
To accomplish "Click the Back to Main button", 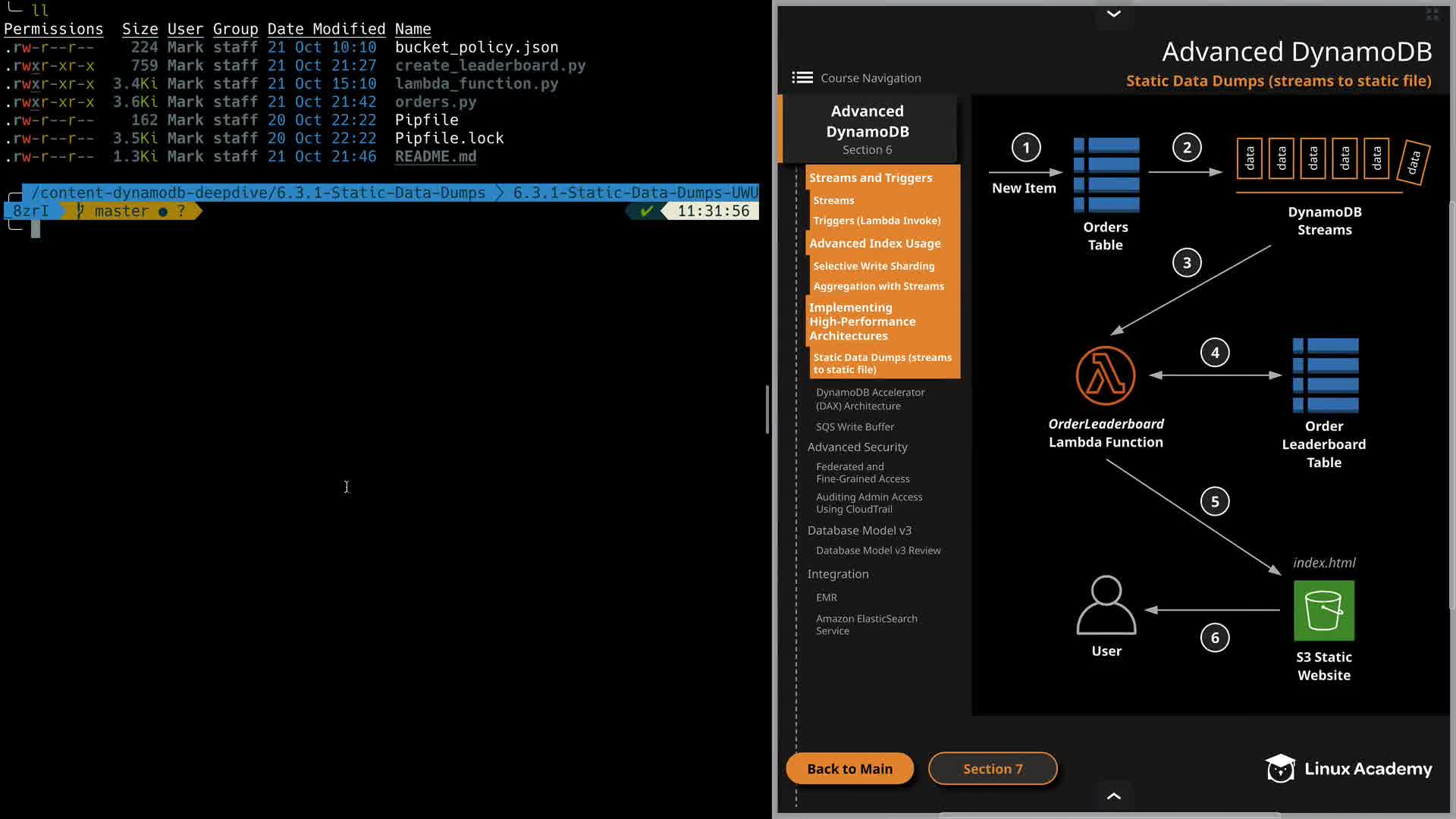I will click(849, 768).
